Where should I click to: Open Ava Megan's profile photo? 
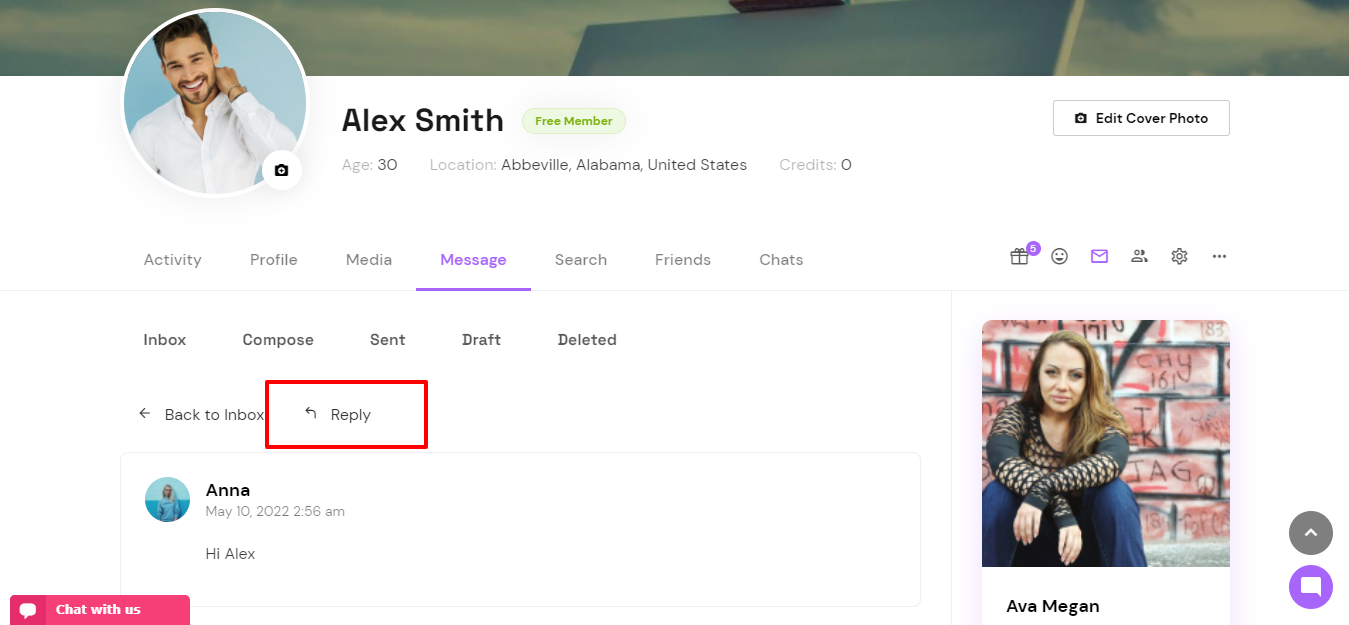[x=1106, y=443]
